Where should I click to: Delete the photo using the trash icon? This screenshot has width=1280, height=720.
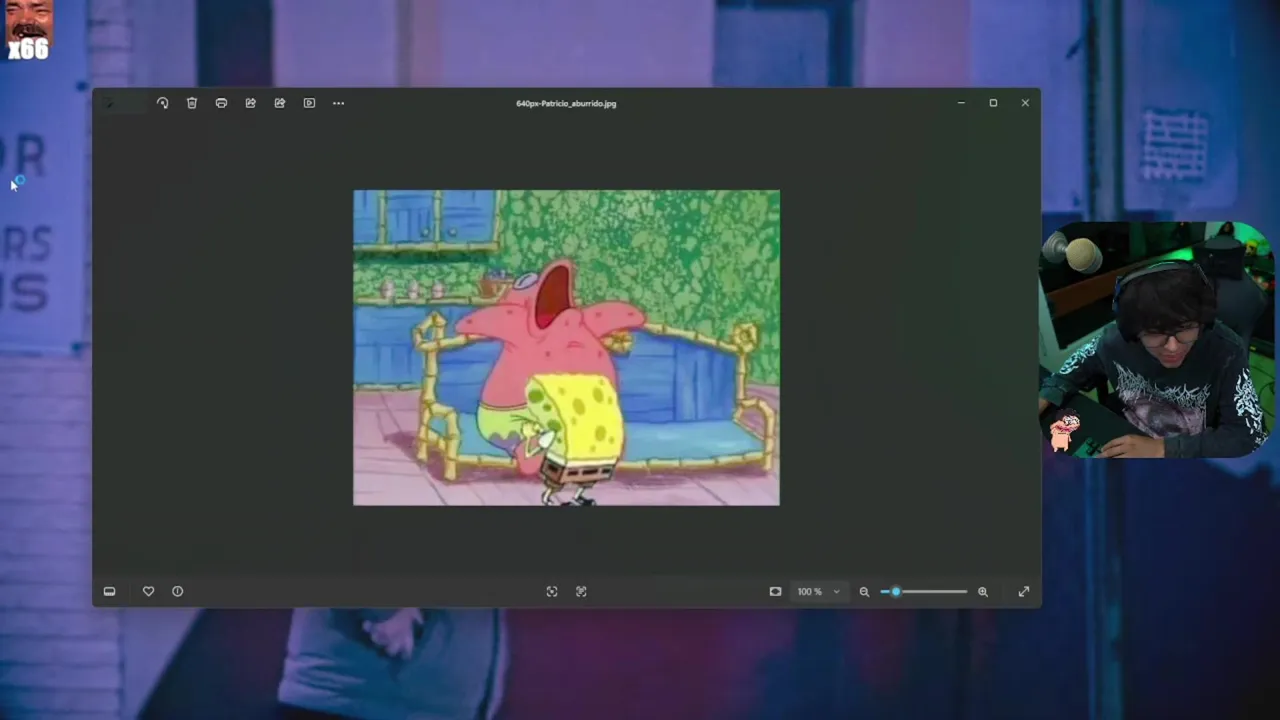tap(192, 103)
